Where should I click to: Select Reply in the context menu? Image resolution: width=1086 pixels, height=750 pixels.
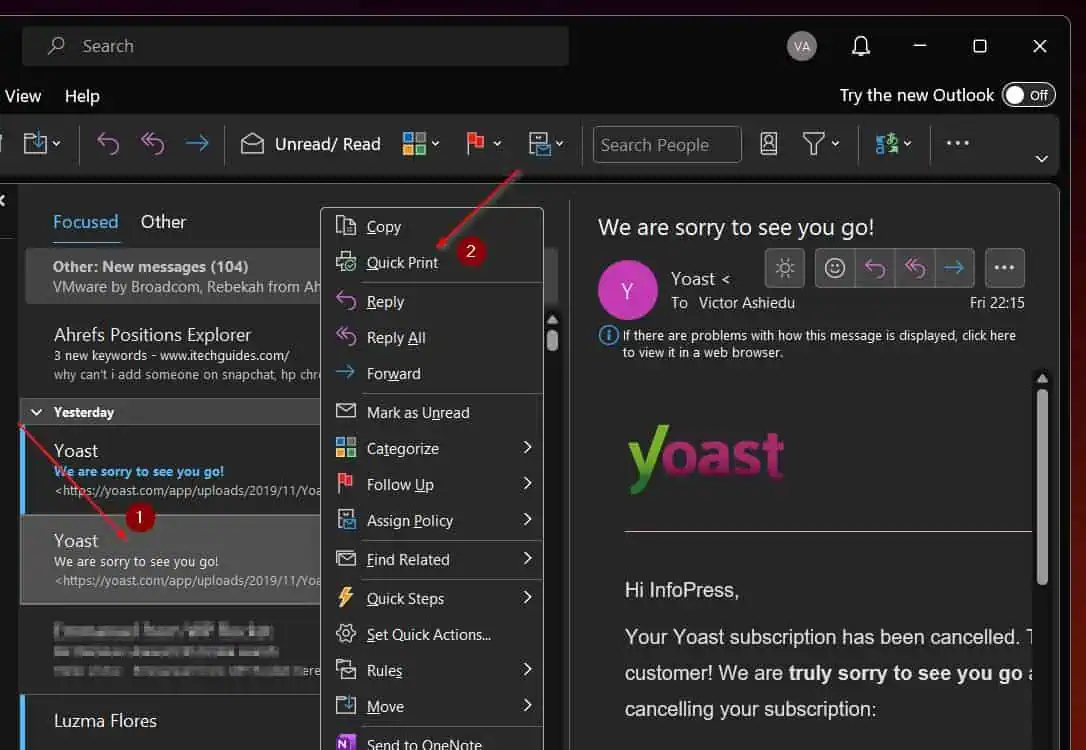[432, 301]
